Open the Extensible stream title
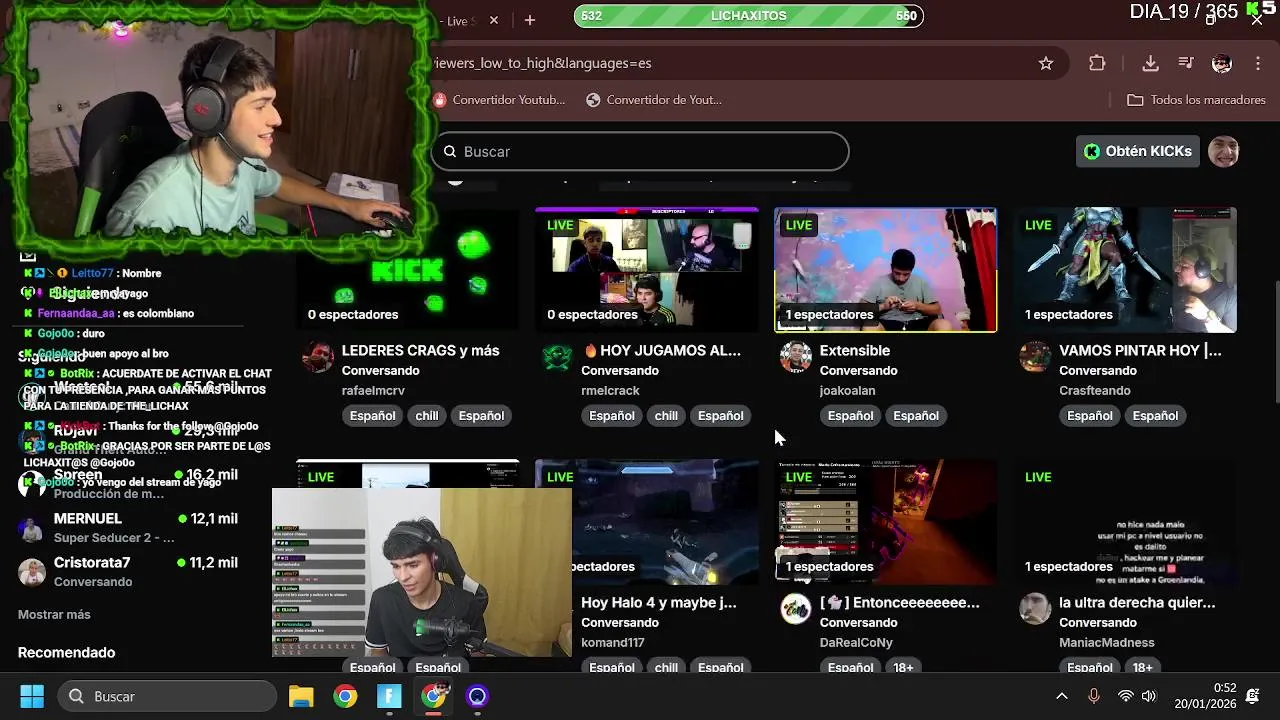 [854, 350]
